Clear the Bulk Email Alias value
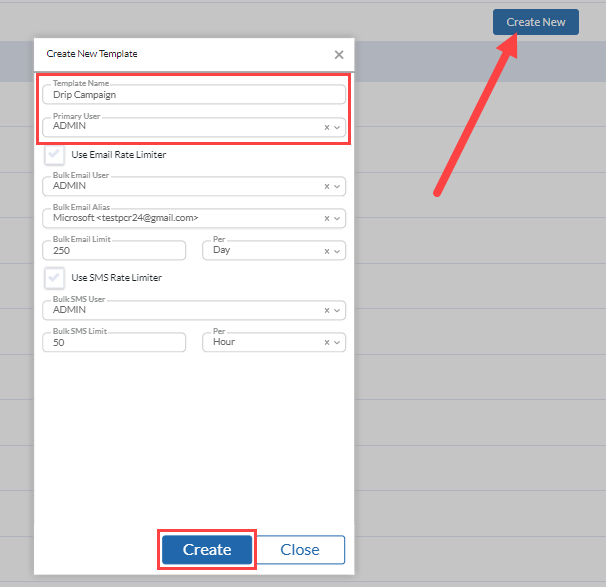The image size is (606, 587). click(327, 219)
